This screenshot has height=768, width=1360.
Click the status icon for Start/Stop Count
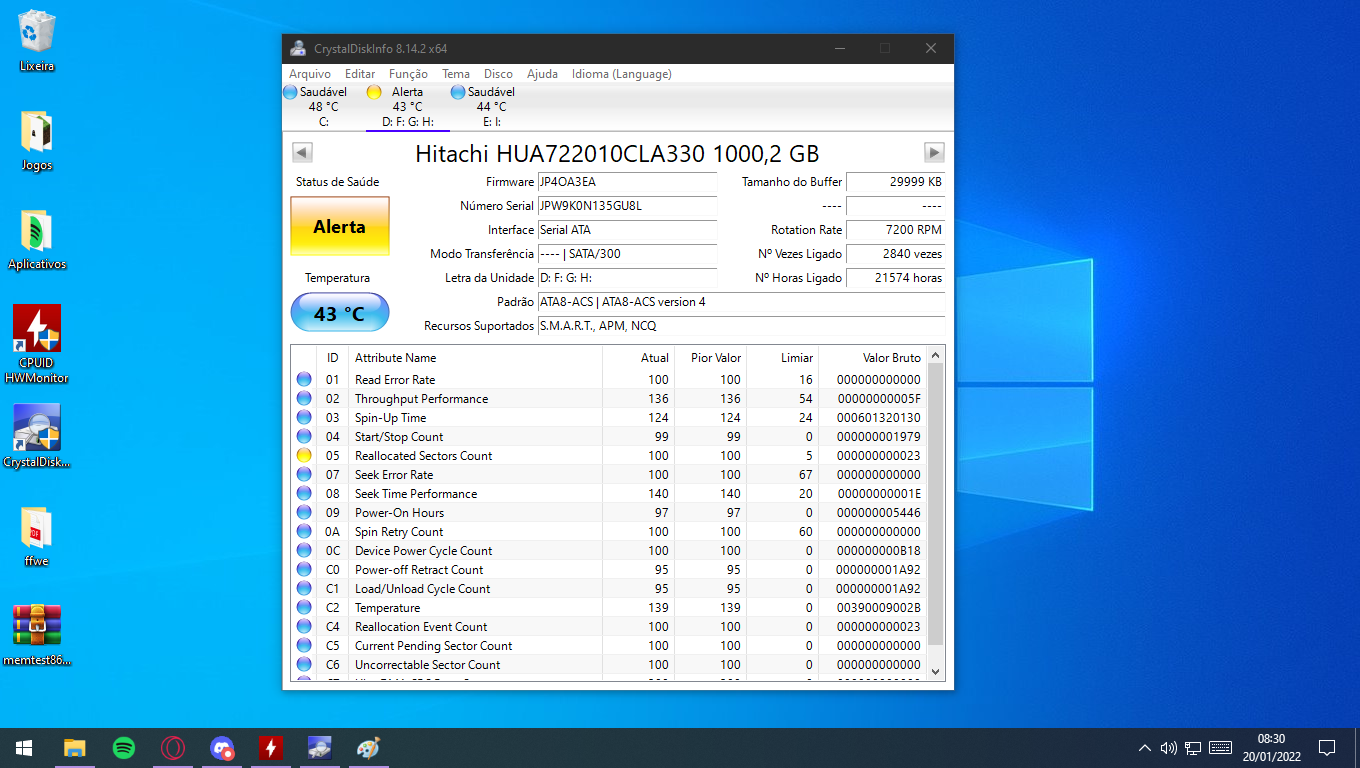[304, 437]
